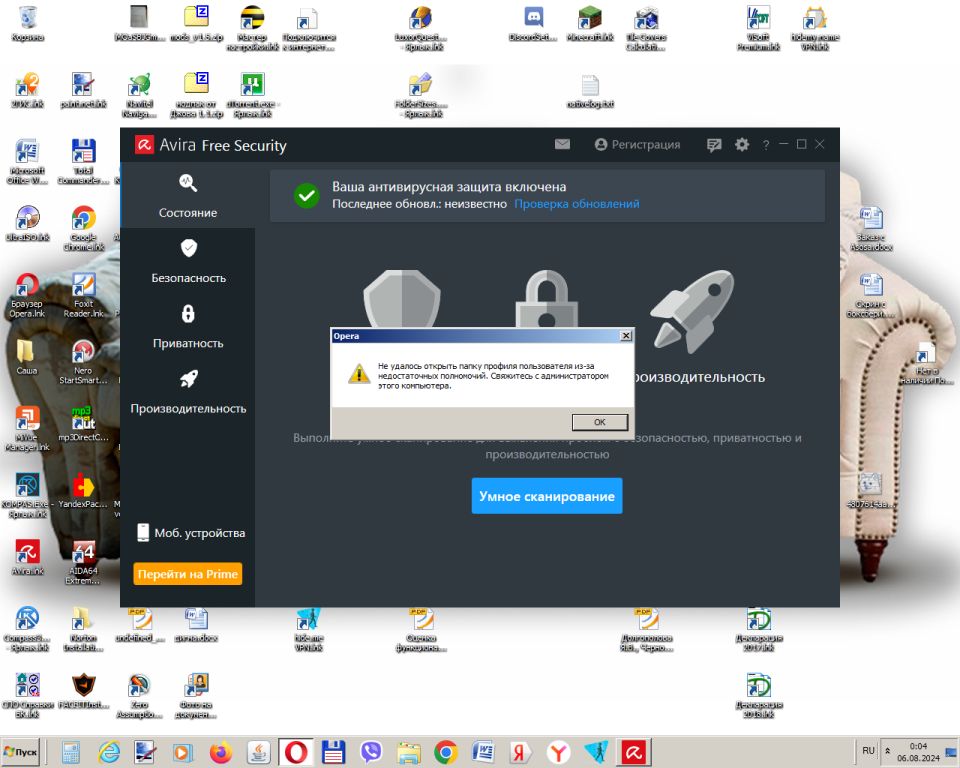
Task: Go to the Приватность sidebar section
Action: [x=188, y=327]
